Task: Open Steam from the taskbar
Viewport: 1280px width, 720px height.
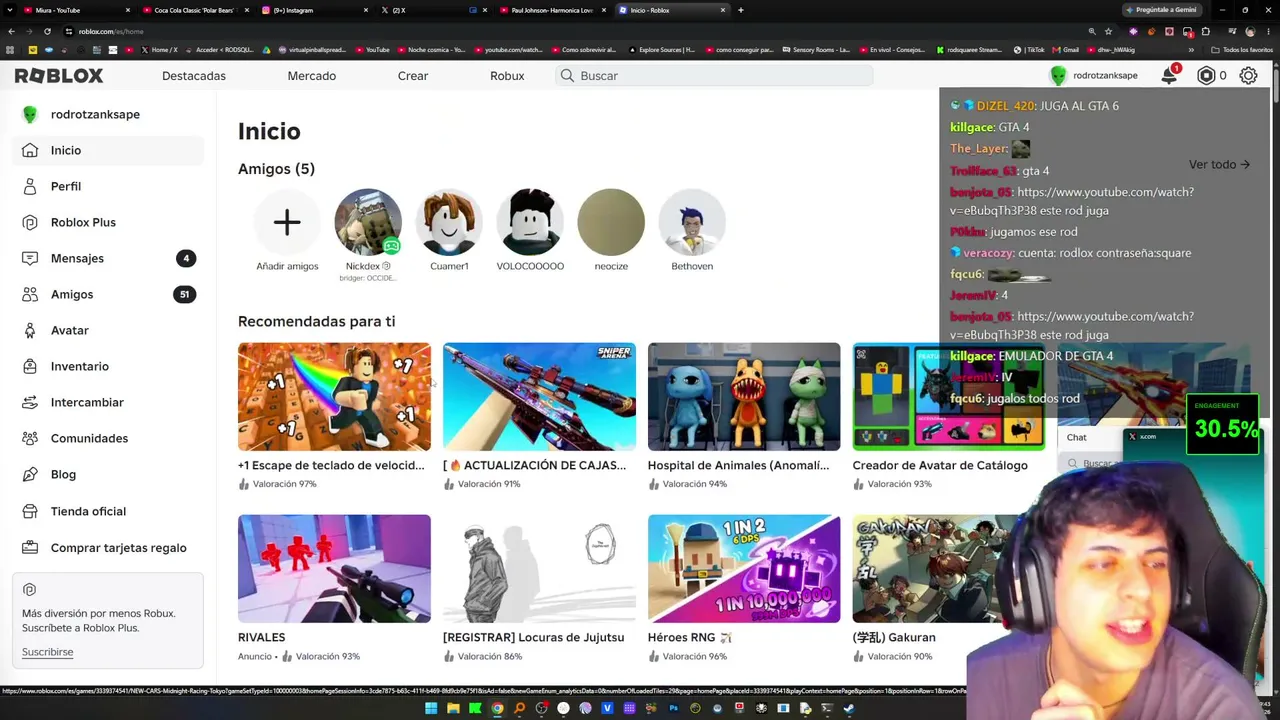Action: tap(849, 709)
